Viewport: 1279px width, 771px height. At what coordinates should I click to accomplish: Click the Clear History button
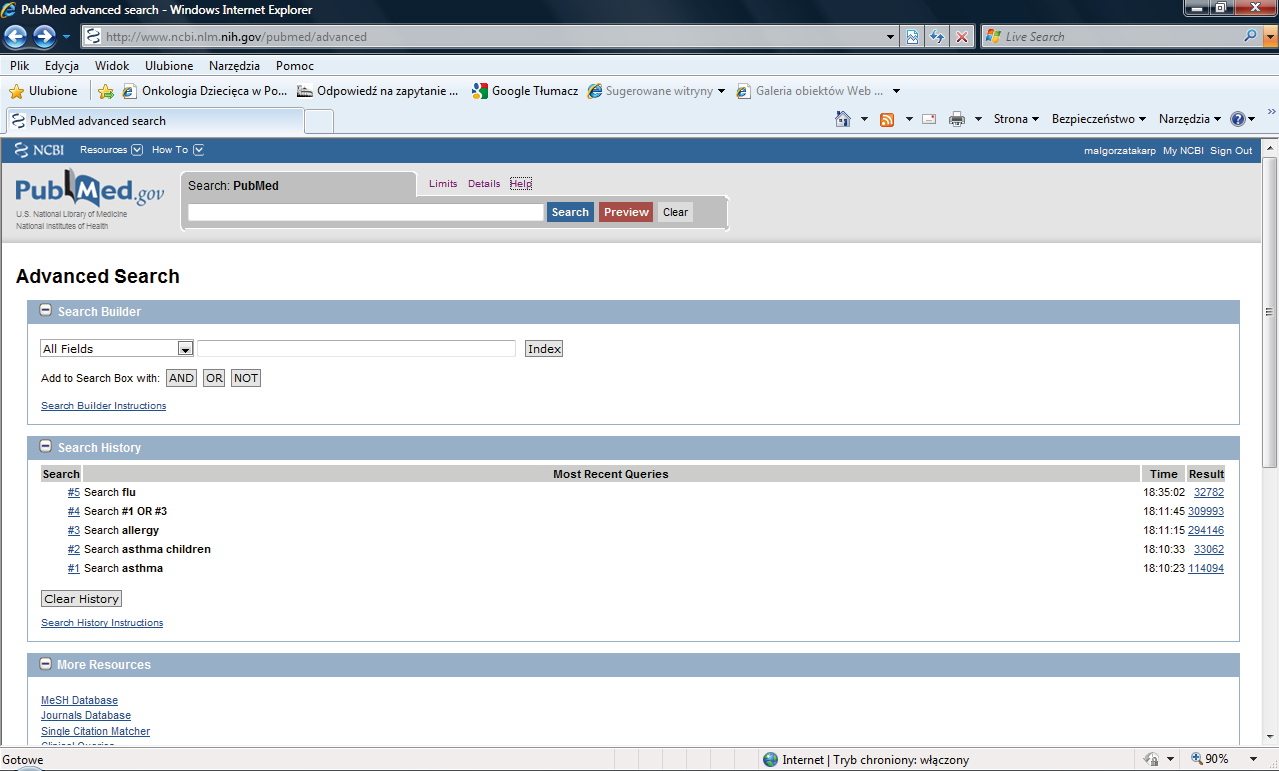pyautogui.click(x=82, y=599)
